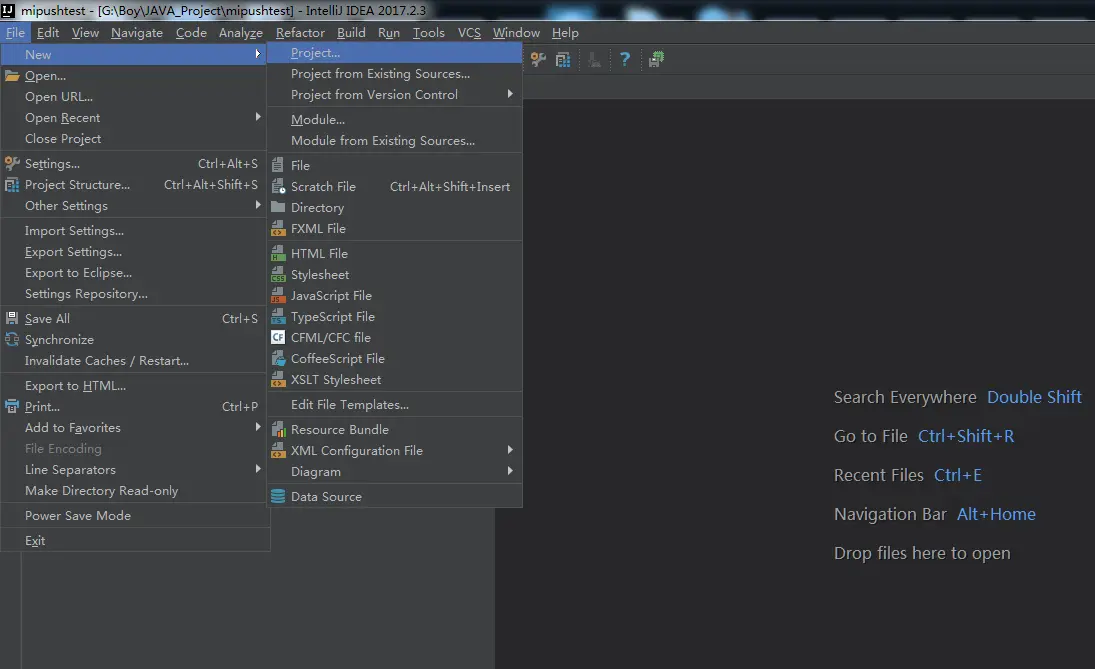Screen dimensions: 1095x669
Task: Expand the Open Recent submenu
Action: pyautogui.click(x=135, y=117)
